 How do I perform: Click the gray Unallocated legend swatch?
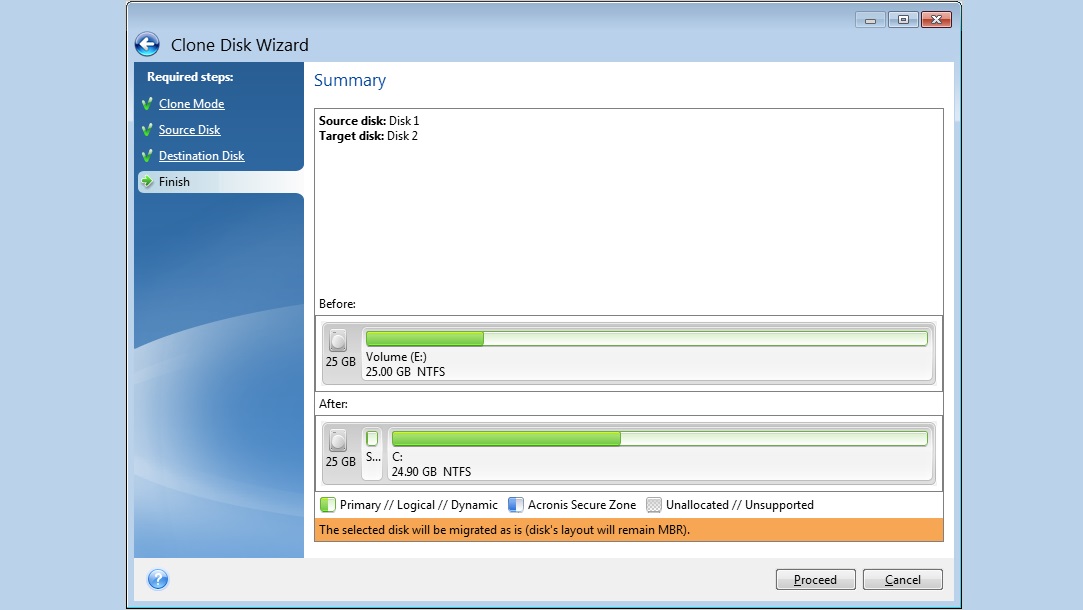pyautogui.click(x=653, y=505)
